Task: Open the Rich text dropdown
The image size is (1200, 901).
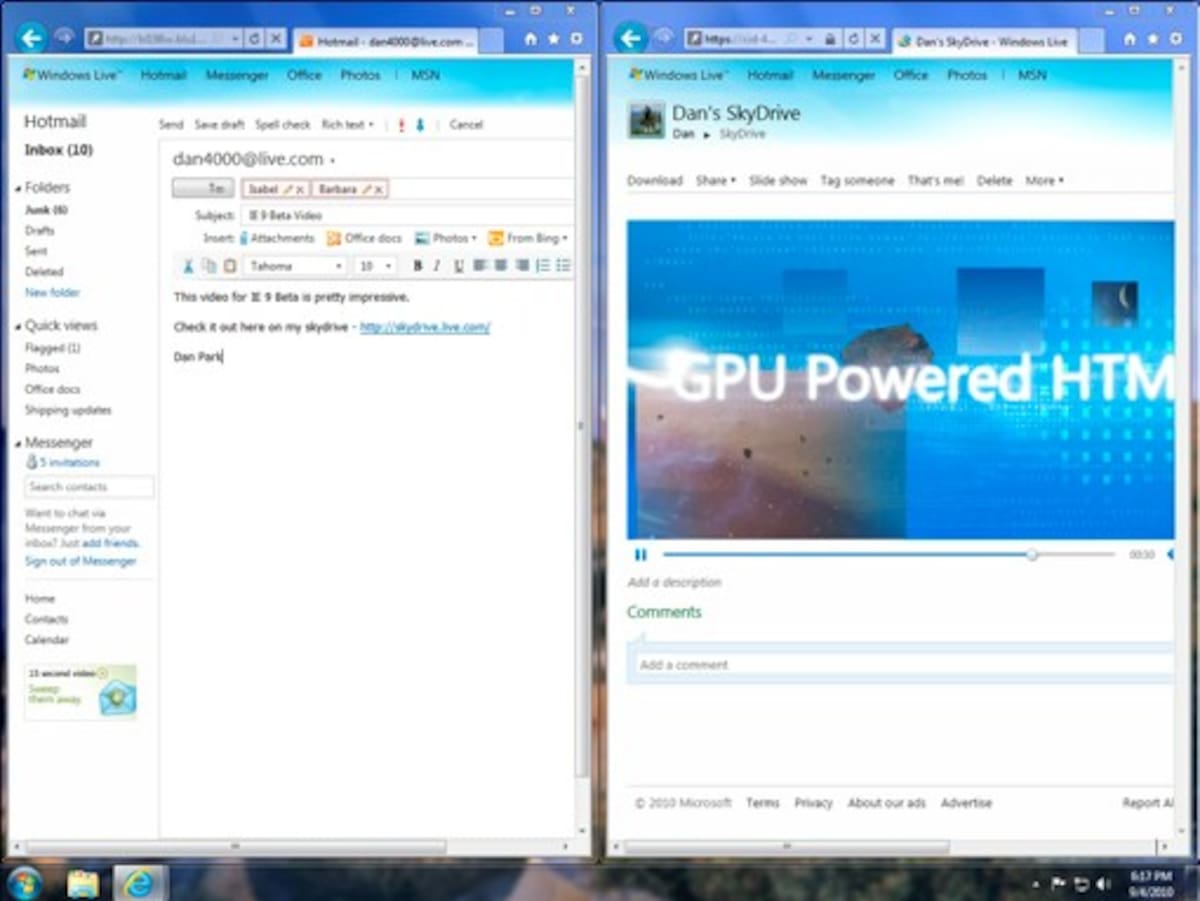Action: [x=347, y=125]
